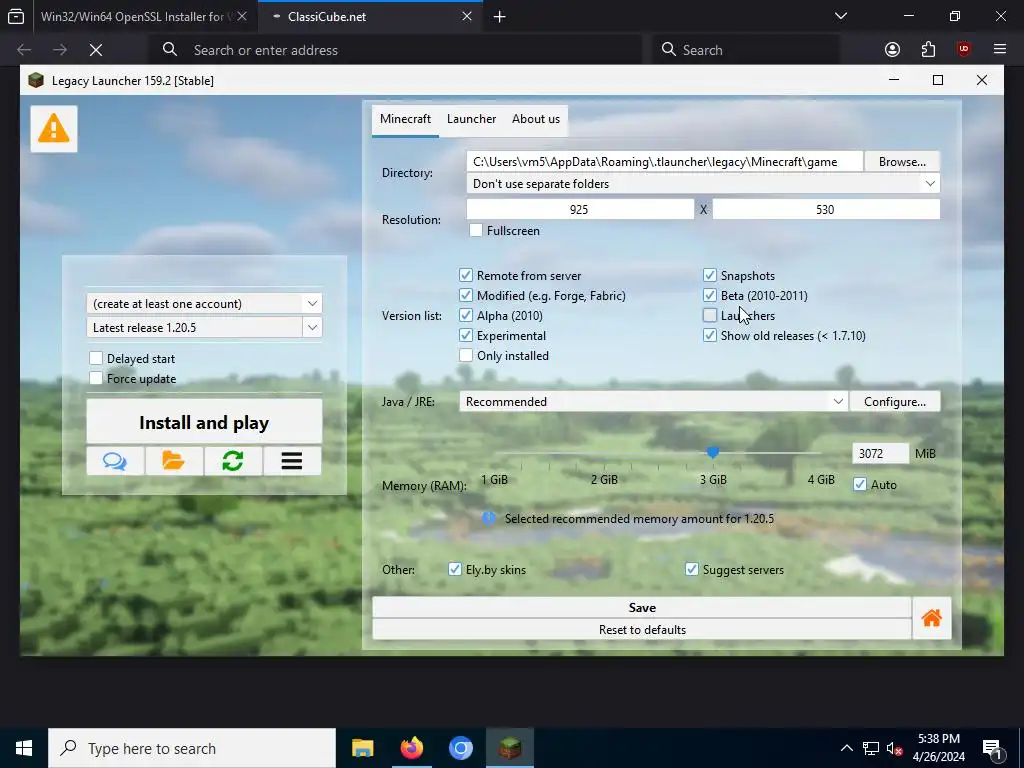
Task: Open File Explorer from taskbar
Action: tap(362, 748)
